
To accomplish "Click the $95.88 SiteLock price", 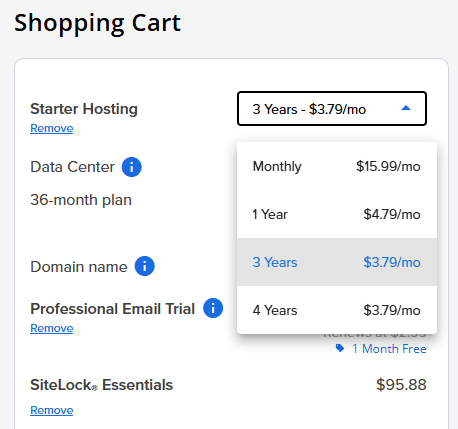I will 401,385.
